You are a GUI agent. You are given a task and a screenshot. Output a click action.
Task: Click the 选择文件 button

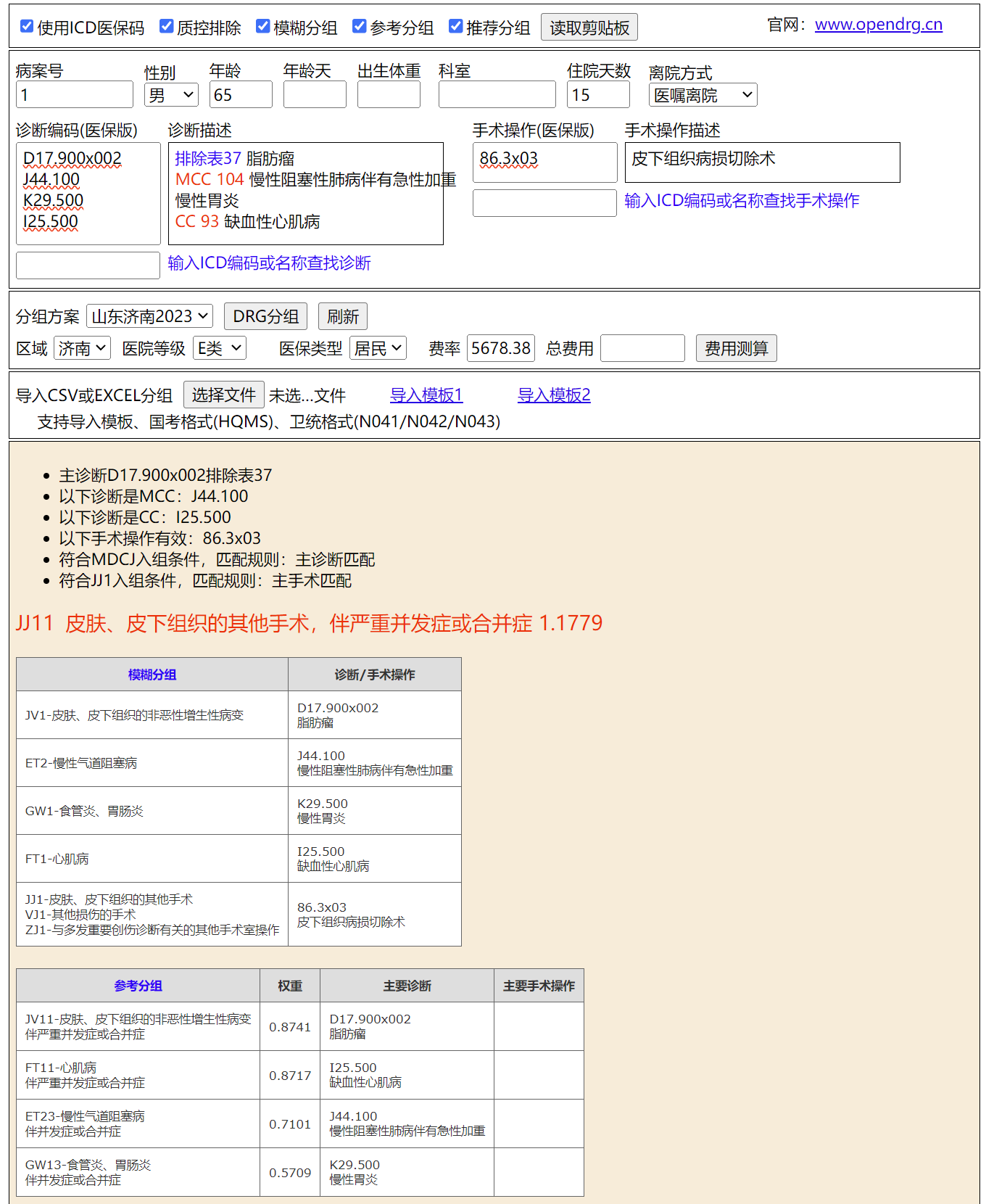tap(224, 395)
